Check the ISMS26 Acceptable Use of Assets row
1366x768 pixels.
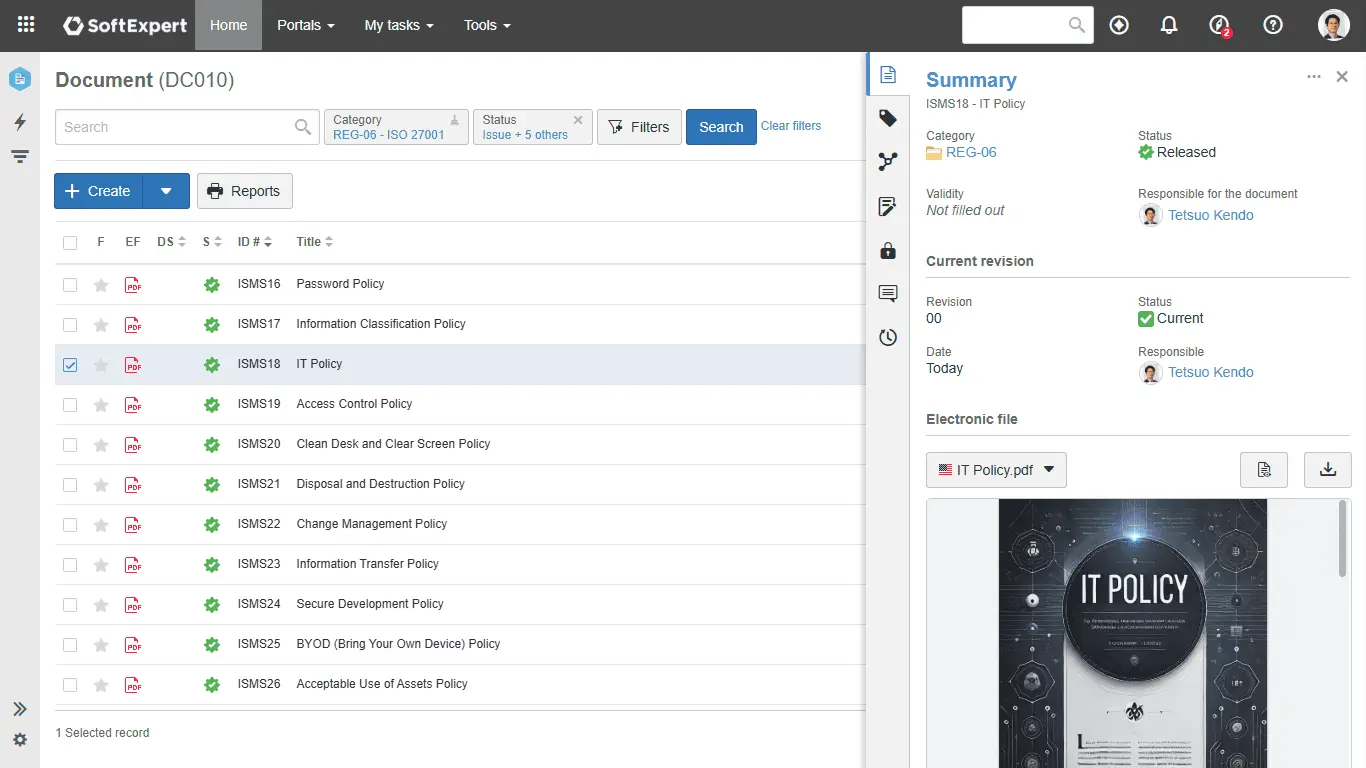[70, 685]
